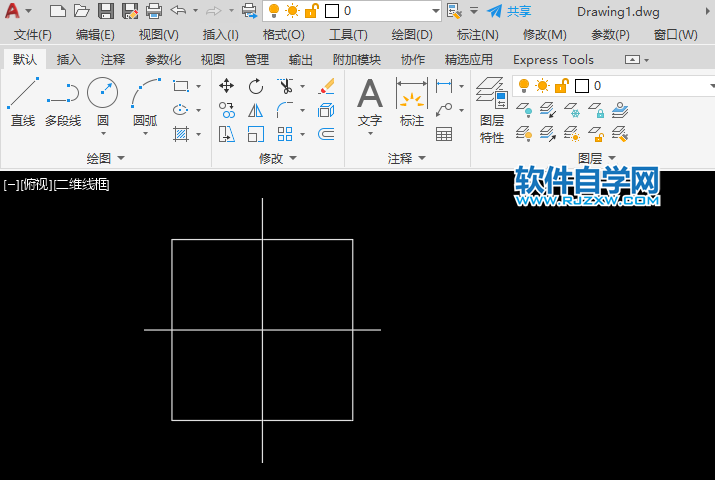Activate the Linear dimension tool

[444, 85]
